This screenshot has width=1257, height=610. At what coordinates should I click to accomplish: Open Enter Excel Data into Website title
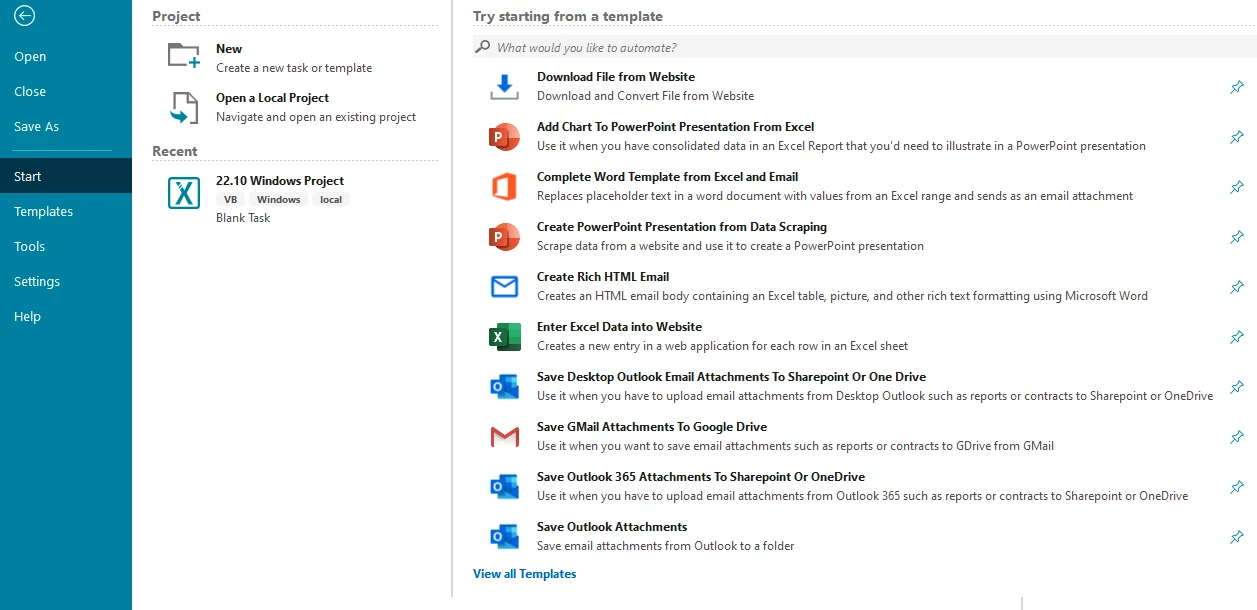620,326
